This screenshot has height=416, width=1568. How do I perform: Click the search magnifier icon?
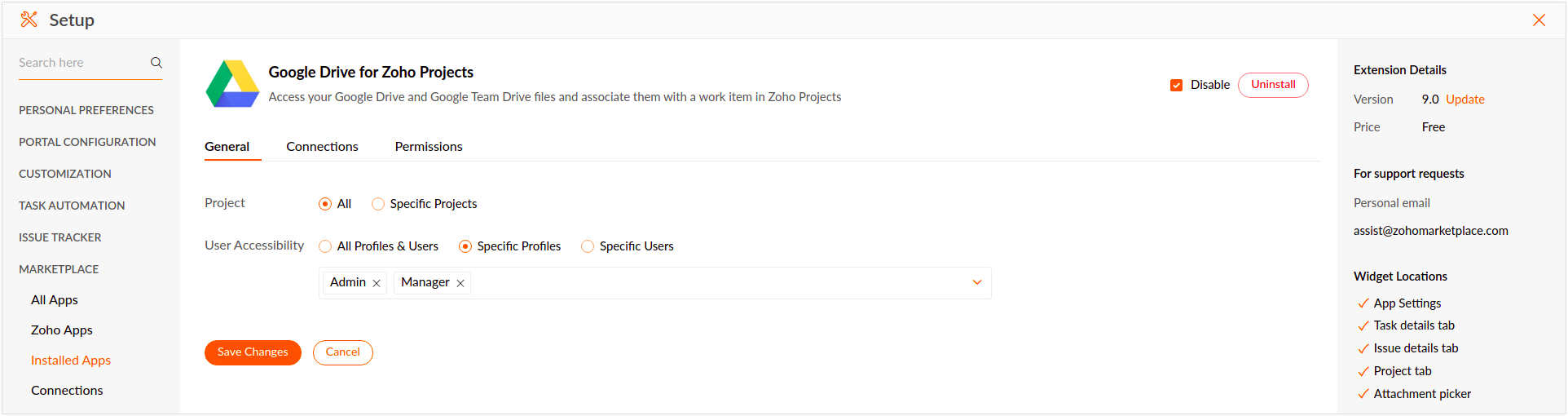(x=156, y=63)
